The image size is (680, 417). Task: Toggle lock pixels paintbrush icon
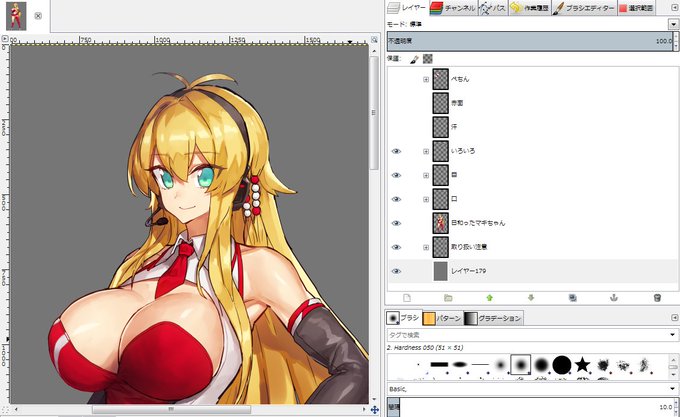coord(414,59)
